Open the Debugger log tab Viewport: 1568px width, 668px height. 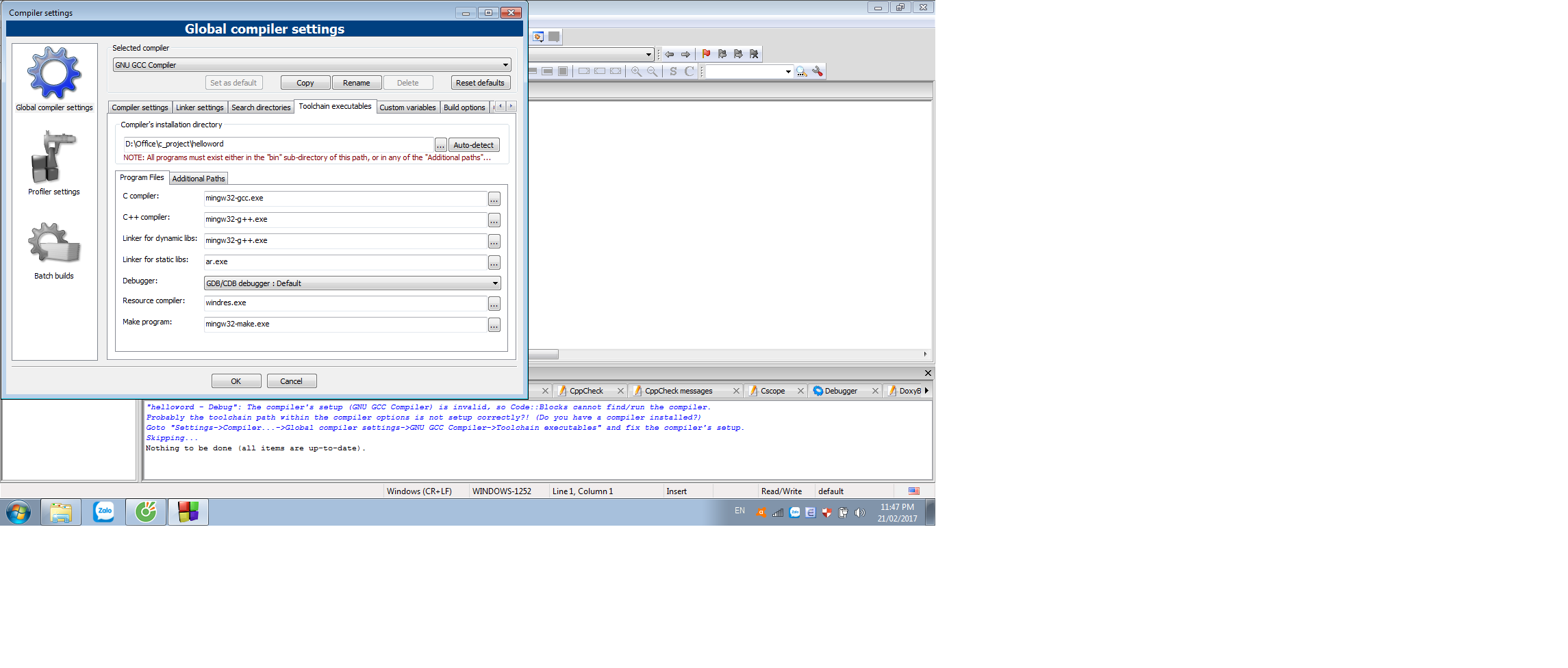pyautogui.click(x=841, y=391)
